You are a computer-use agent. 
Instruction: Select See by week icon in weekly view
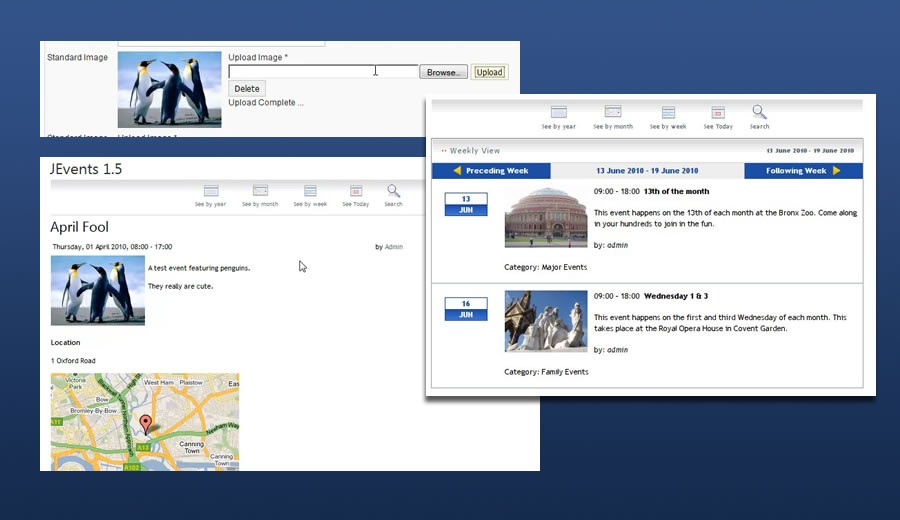pyautogui.click(x=668, y=113)
